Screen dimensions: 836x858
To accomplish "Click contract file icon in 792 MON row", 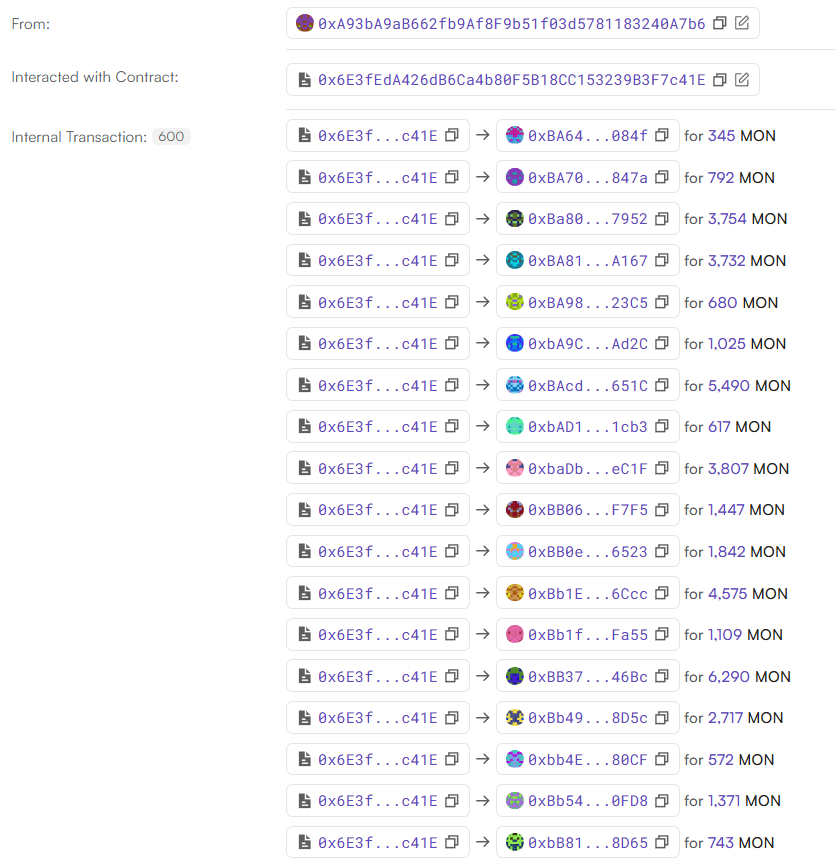I will 304,178.
